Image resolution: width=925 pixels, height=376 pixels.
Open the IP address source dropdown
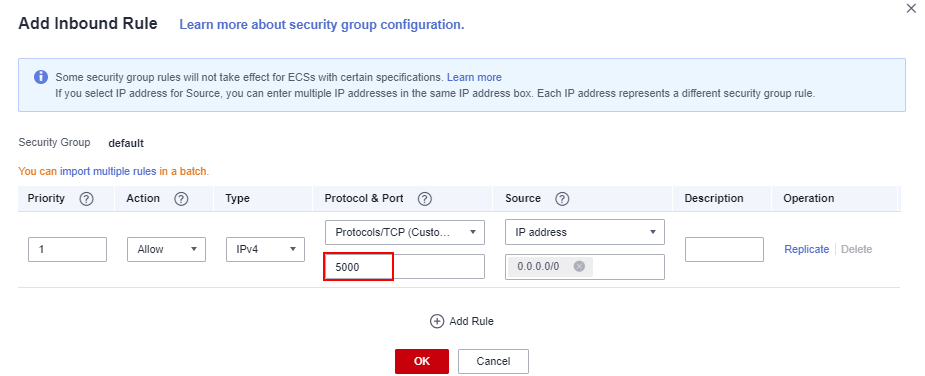(x=585, y=233)
